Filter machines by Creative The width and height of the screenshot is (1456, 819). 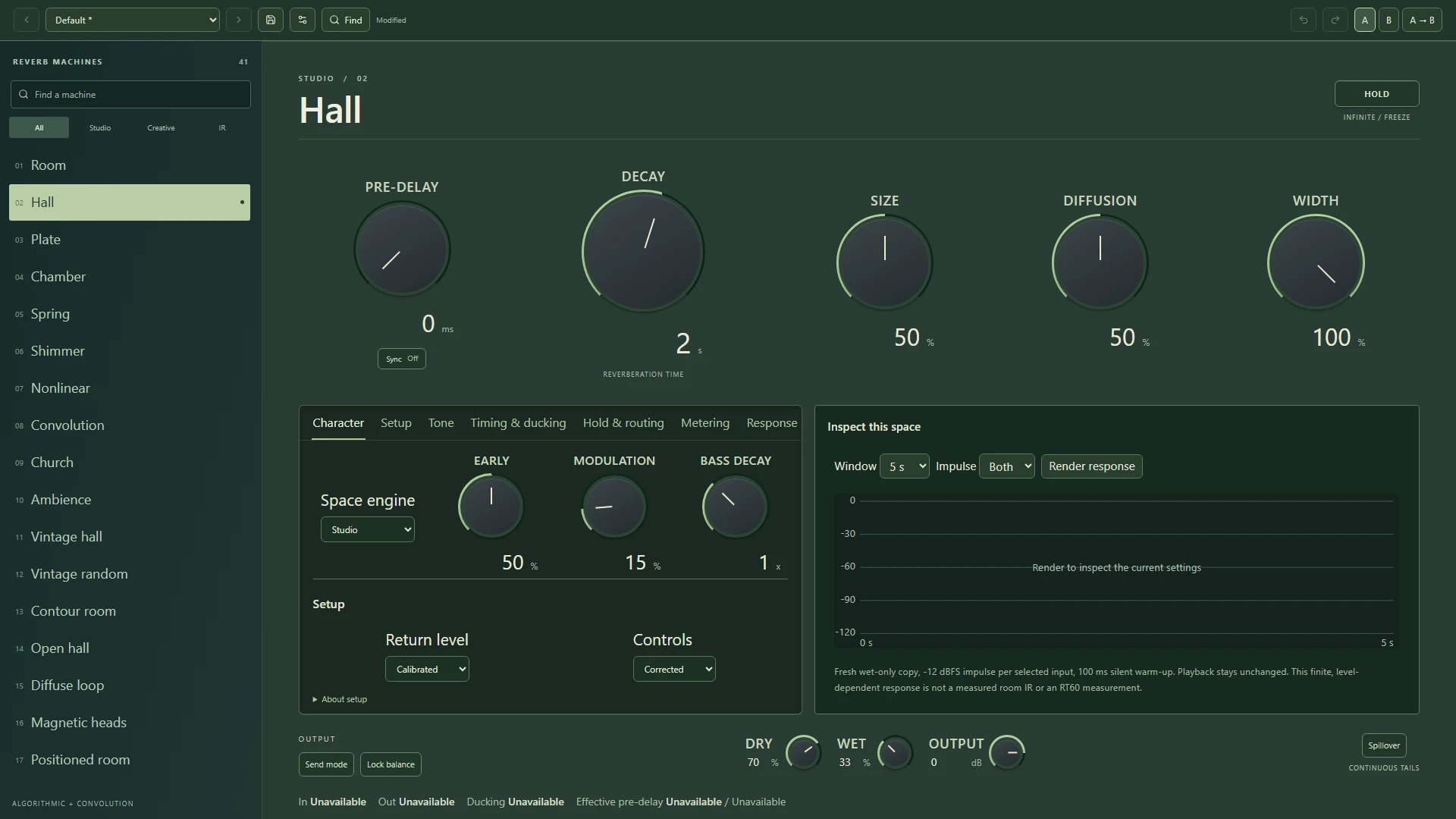[x=161, y=127]
